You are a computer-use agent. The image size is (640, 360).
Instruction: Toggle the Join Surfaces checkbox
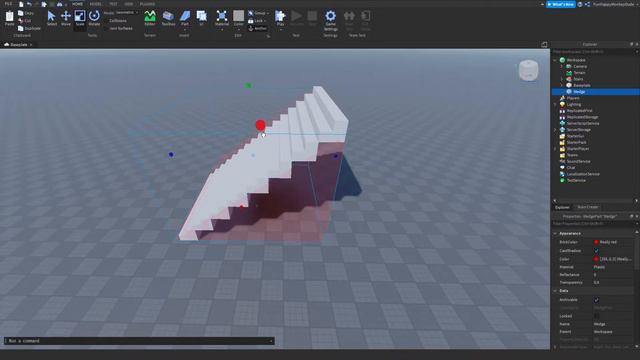pyautogui.click(x=107, y=29)
